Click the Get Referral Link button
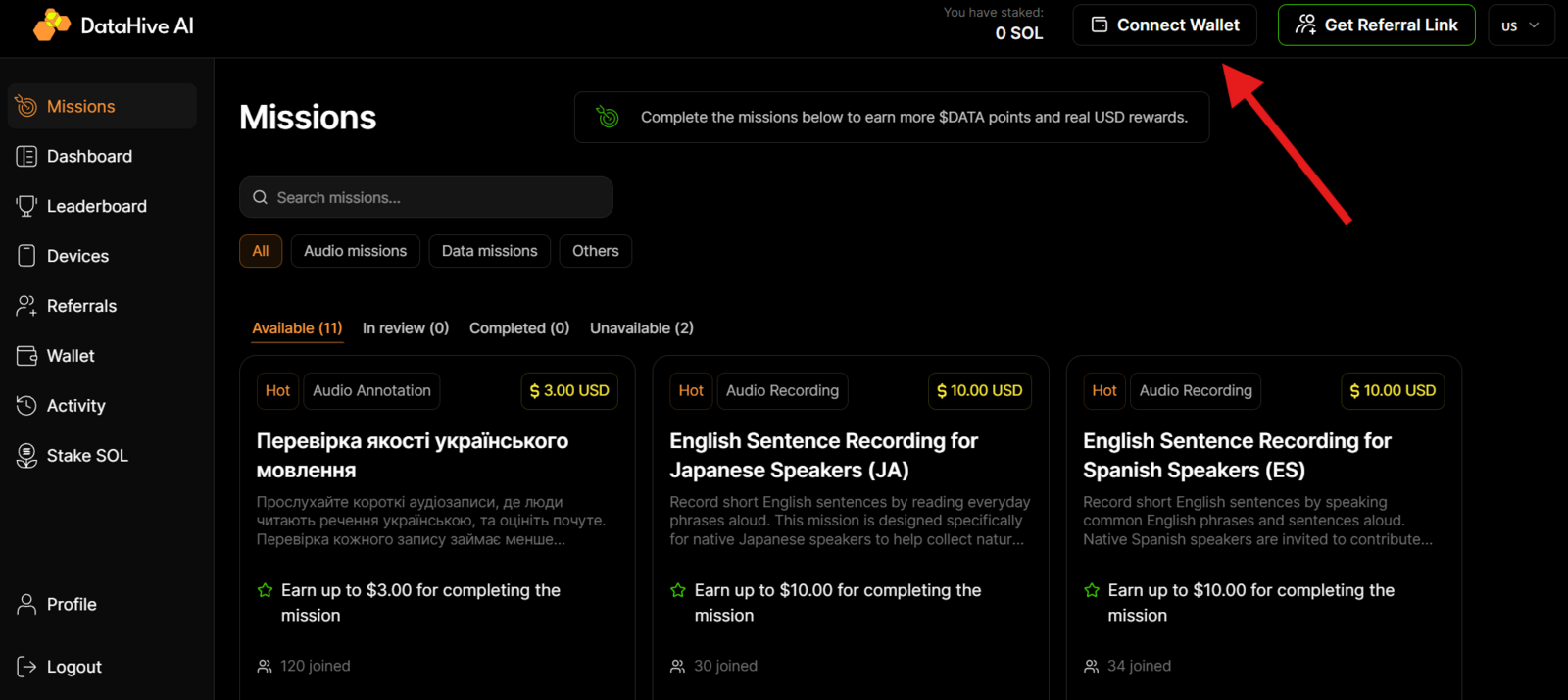The height and width of the screenshot is (700, 1568). (x=1376, y=25)
